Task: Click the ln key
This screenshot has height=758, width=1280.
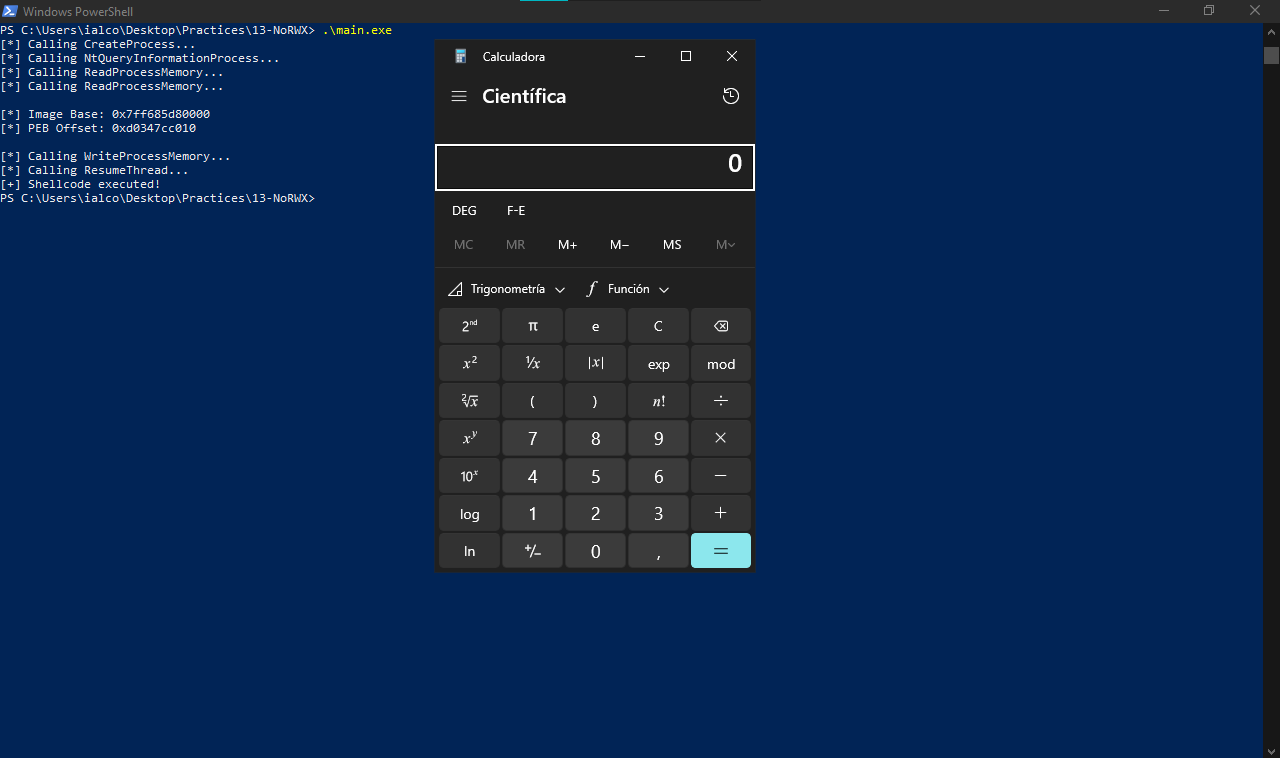Action: click(x=470, y=551)
